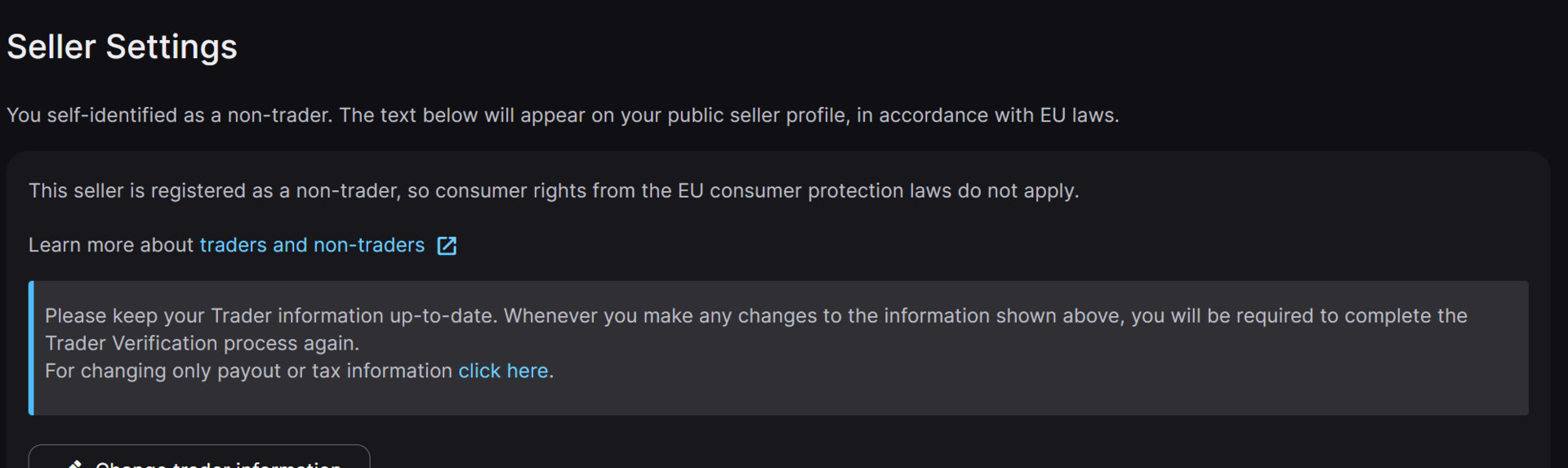Click the 'Seller Settings' heading
The height and width of the screenshot is (468, 1568).
pos(122,47)
